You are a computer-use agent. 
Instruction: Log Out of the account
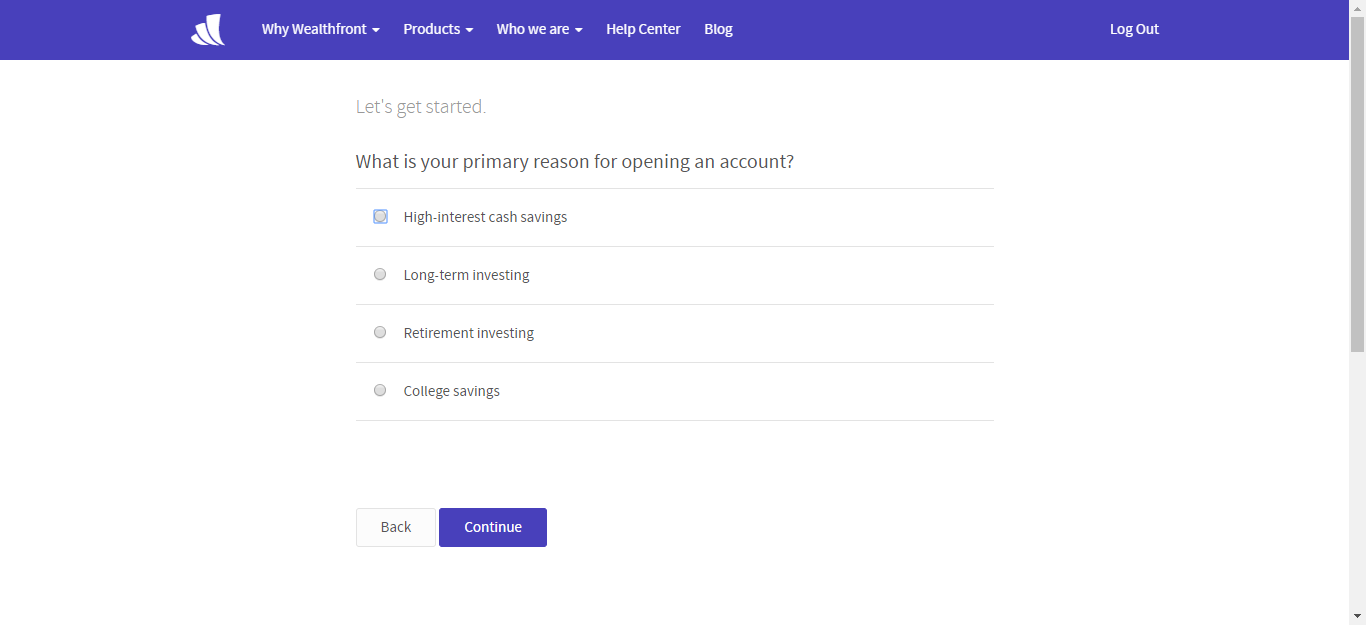[x=1134, y=30]
